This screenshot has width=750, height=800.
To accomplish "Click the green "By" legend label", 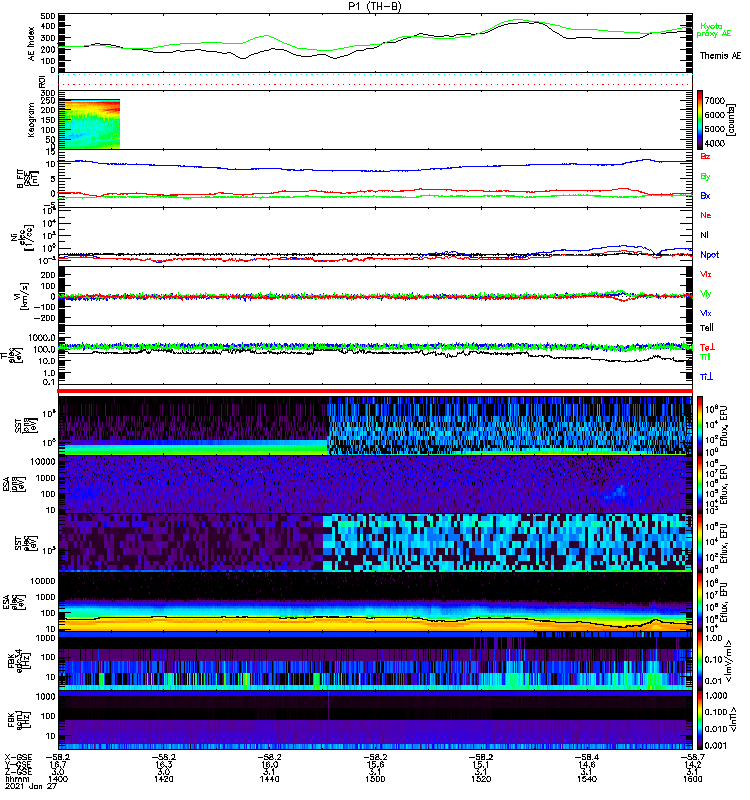I will tap(705, 177).
